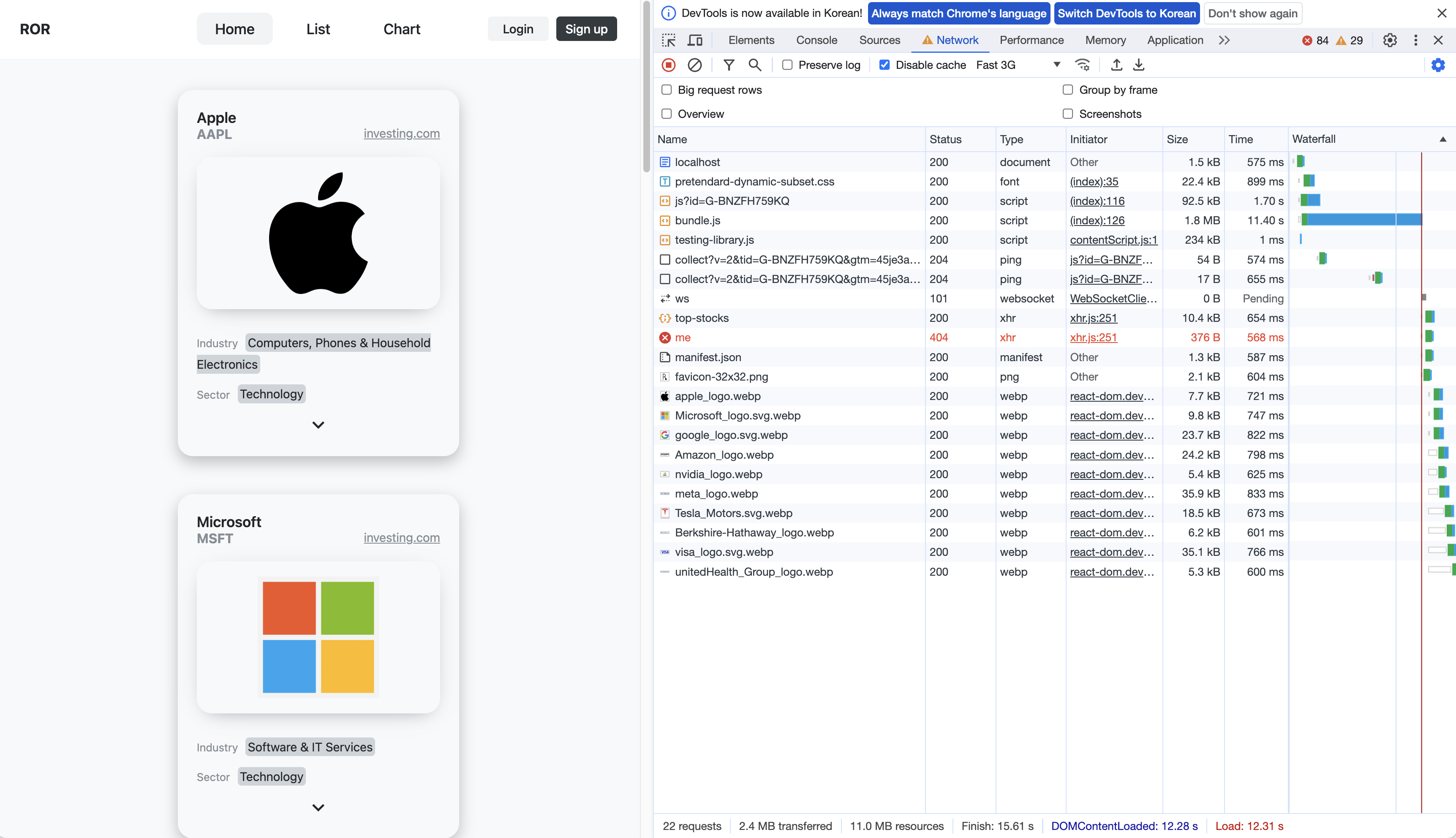This screenshot has height=838, width=1456.
Task: Click the Settings gear icon in DevTools
Action: click(x=1390, y=40)
